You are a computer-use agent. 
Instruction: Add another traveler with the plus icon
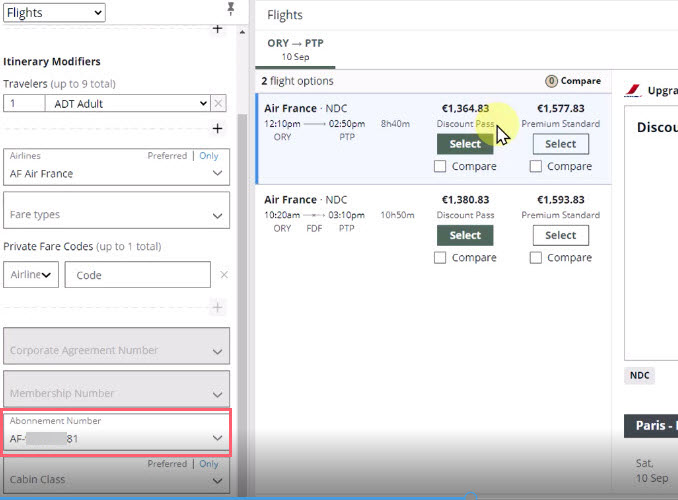(x=217, y=129)
